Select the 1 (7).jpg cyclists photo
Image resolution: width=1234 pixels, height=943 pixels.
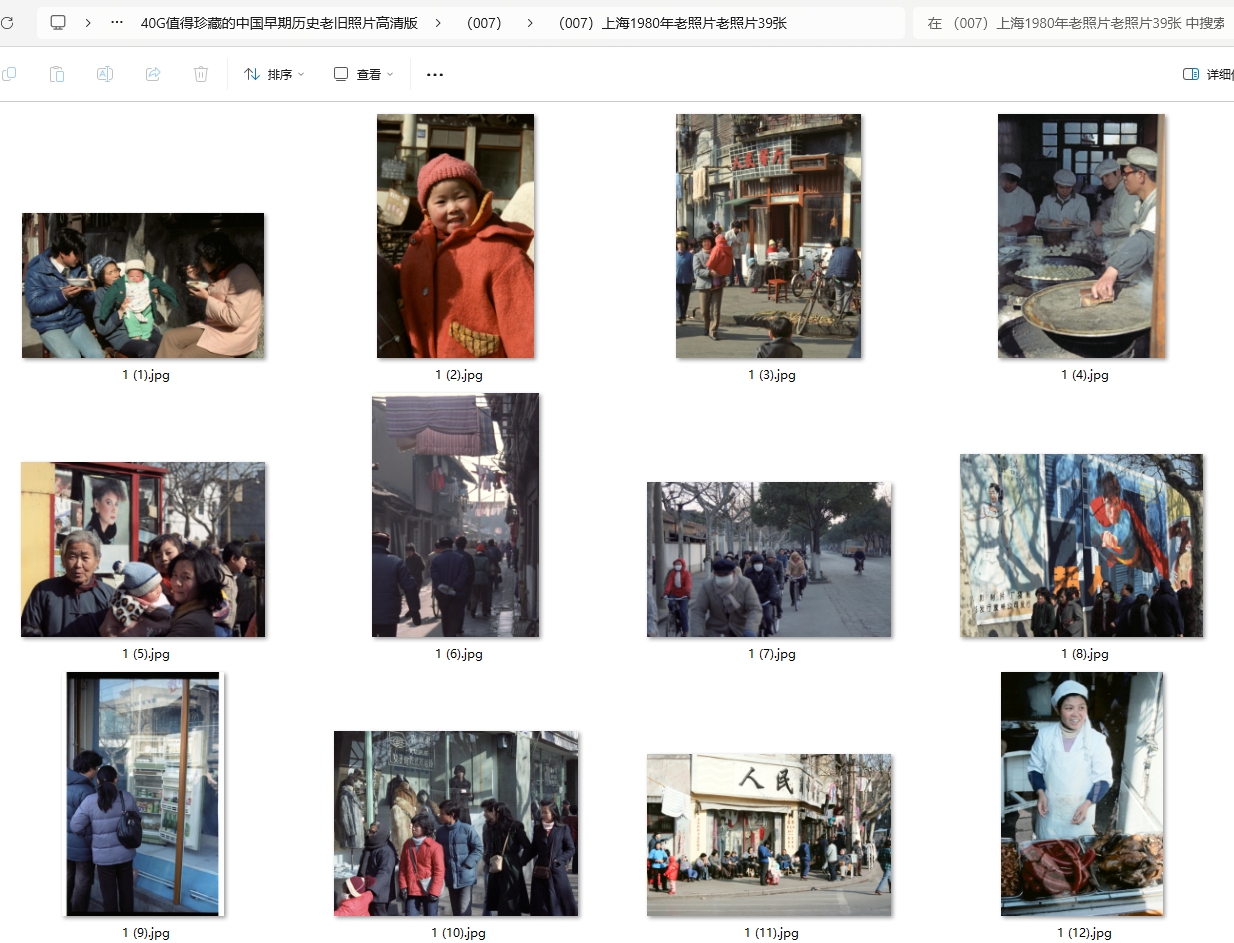769,559
